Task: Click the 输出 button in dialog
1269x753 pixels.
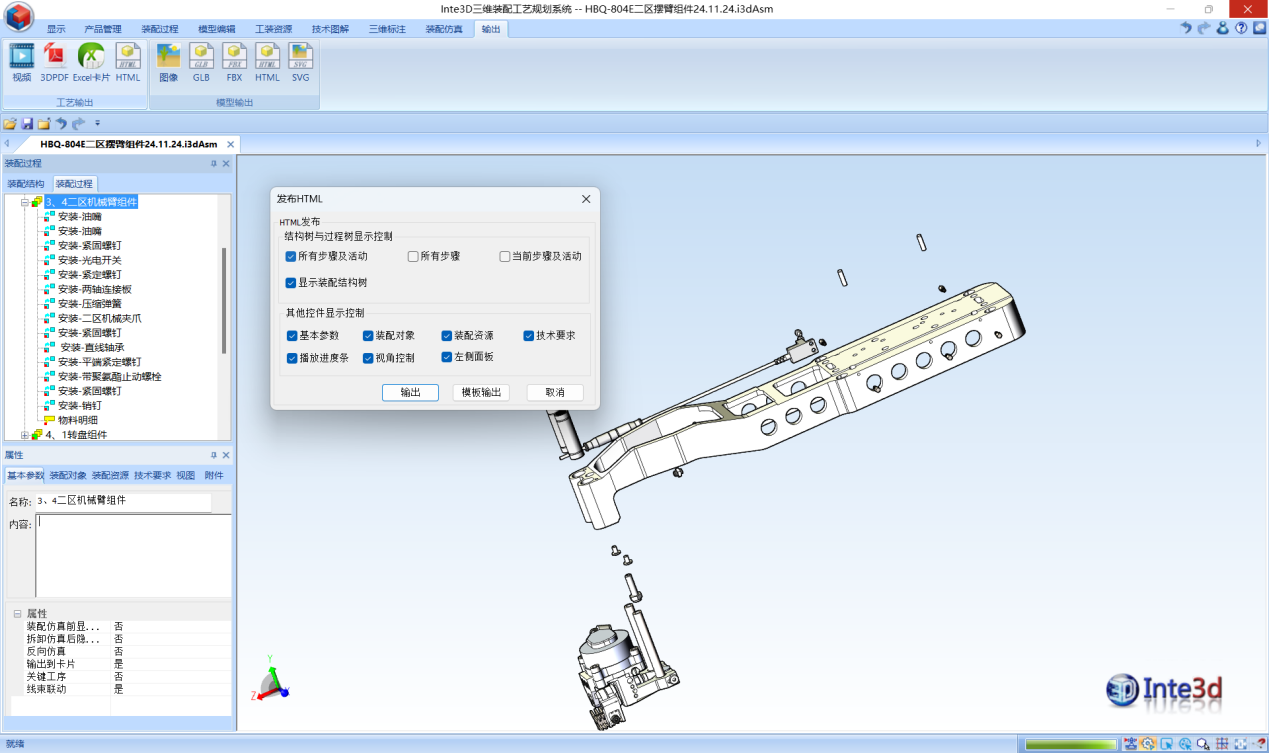Action: click(410, 393)
